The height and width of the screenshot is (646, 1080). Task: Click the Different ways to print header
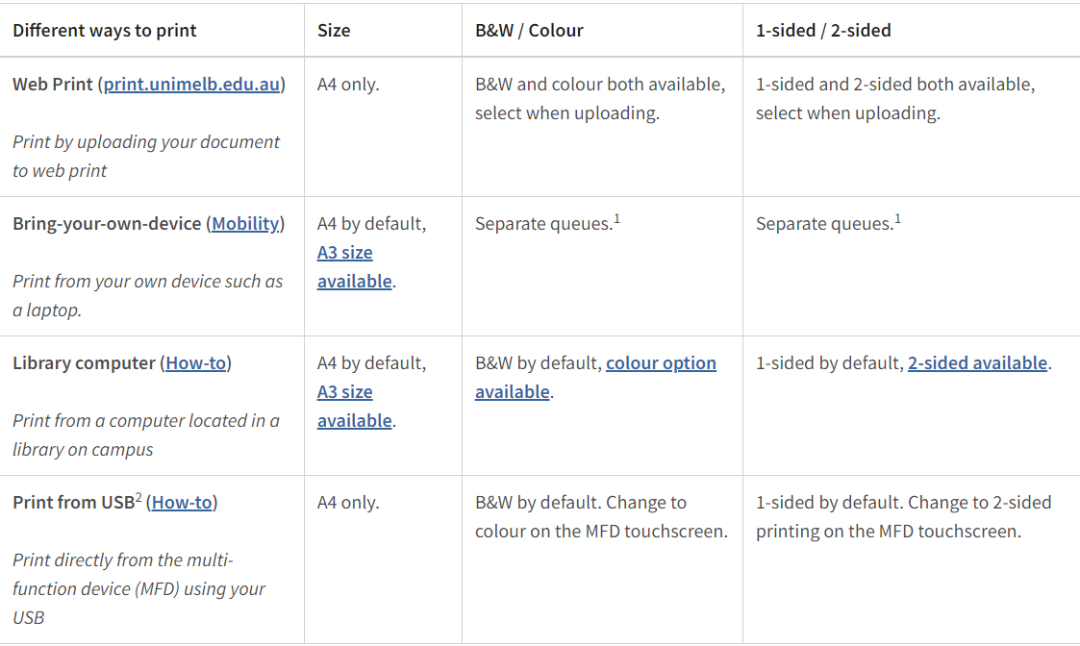point(105,30)
